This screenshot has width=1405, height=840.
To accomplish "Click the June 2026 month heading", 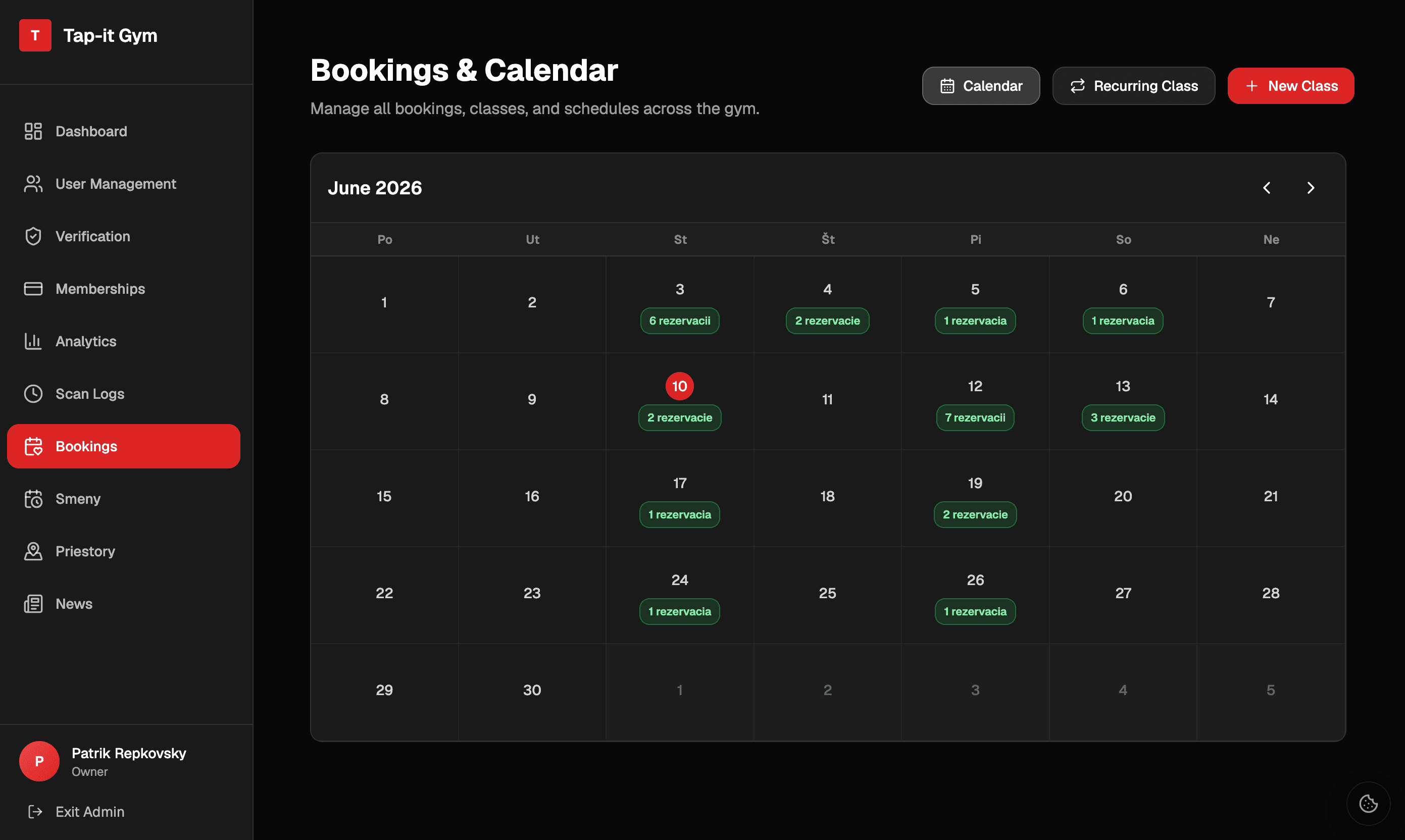I will click(375, 188).
